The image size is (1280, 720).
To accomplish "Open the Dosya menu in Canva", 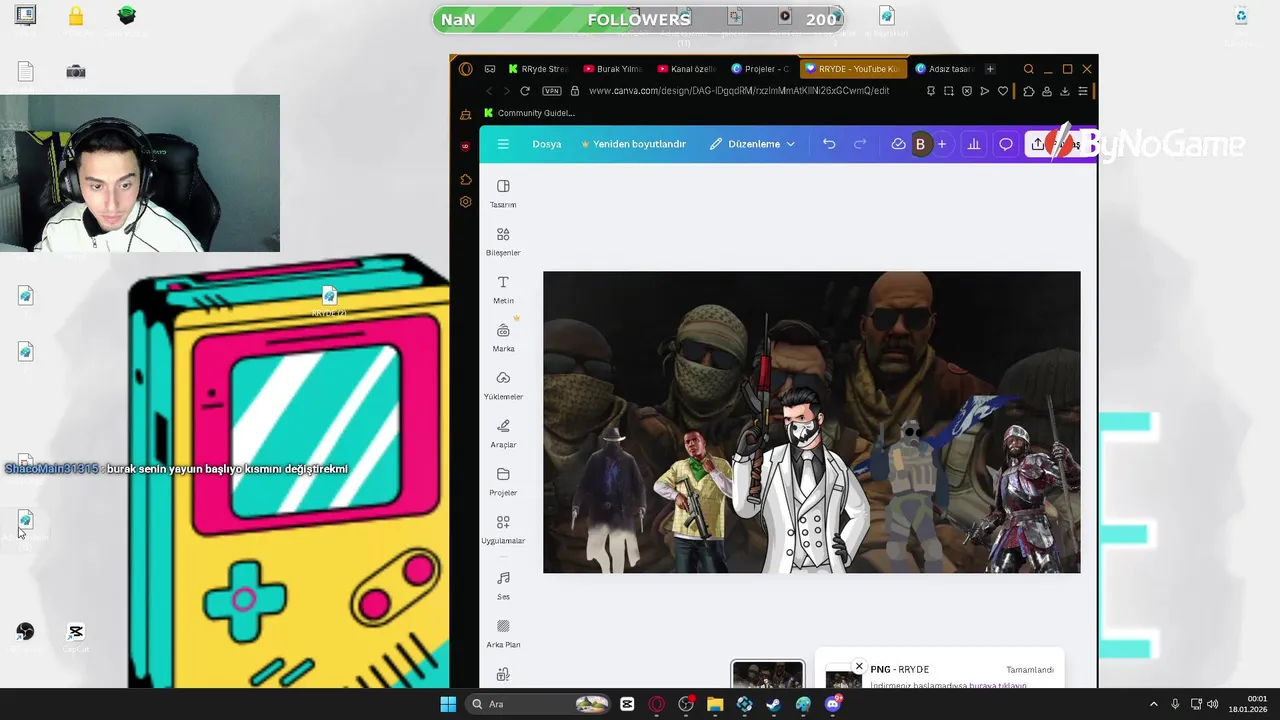I will pos(546,144).
